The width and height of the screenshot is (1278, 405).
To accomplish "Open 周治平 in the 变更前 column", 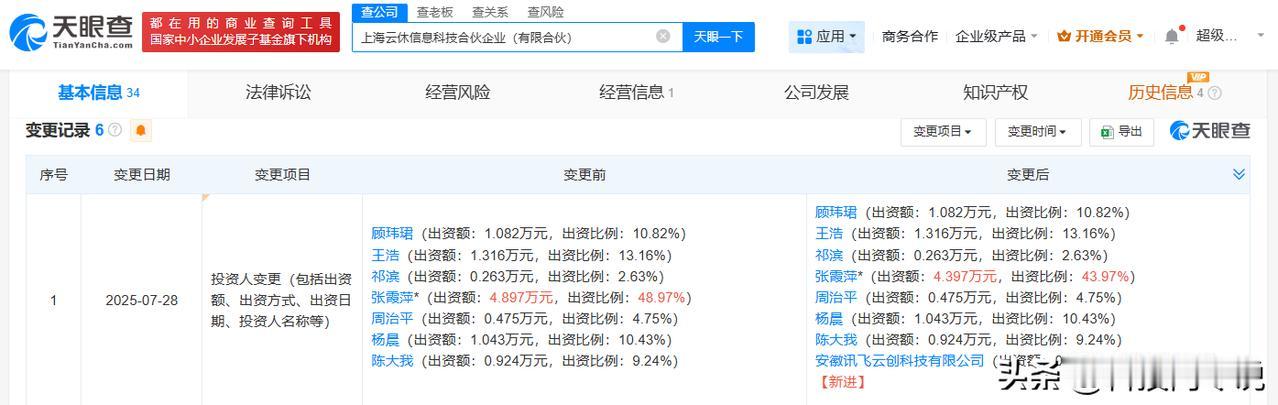I will pyautogui.click(x=392, y=319).
